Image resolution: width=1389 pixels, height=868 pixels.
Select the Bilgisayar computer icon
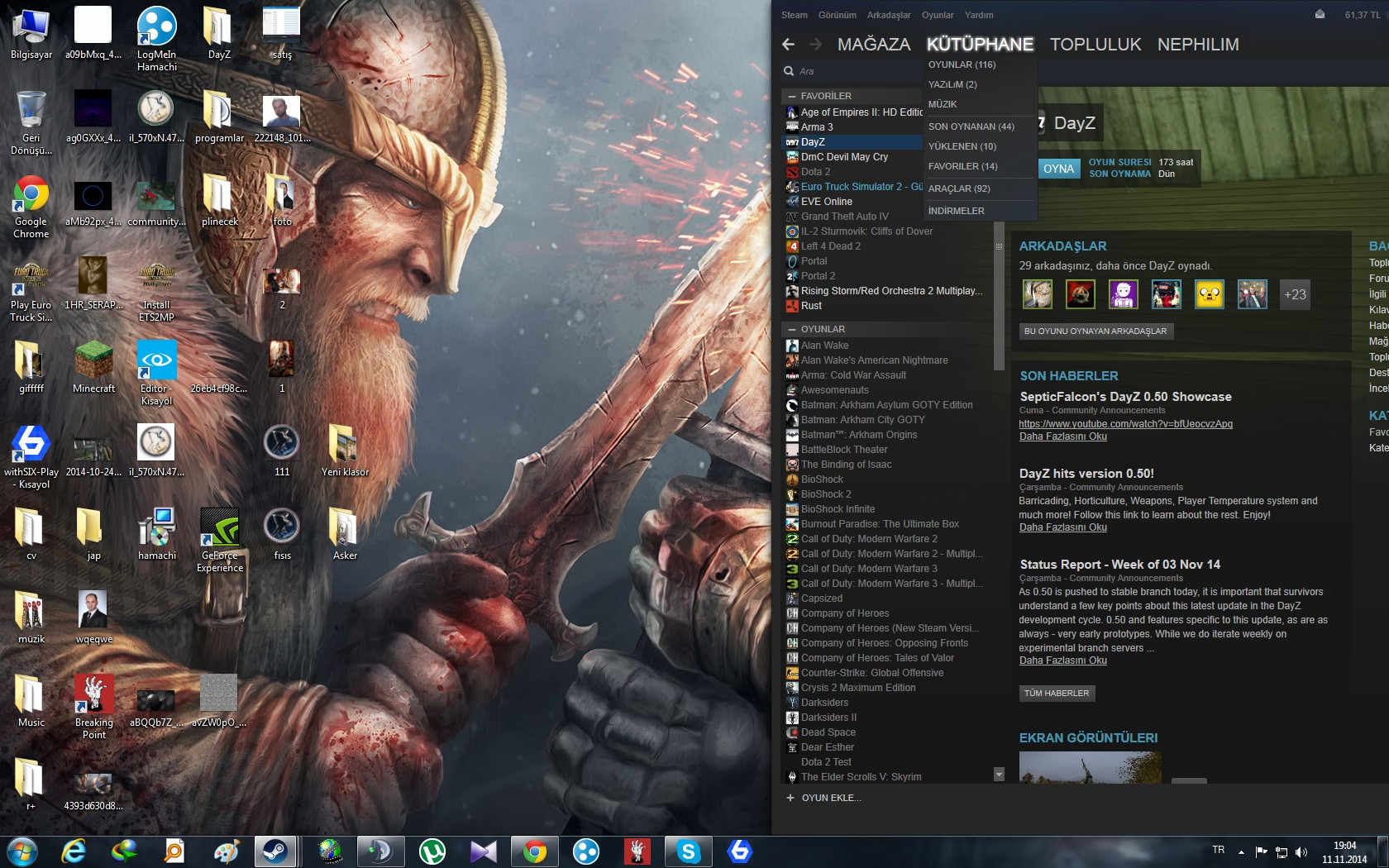(31, 33)
